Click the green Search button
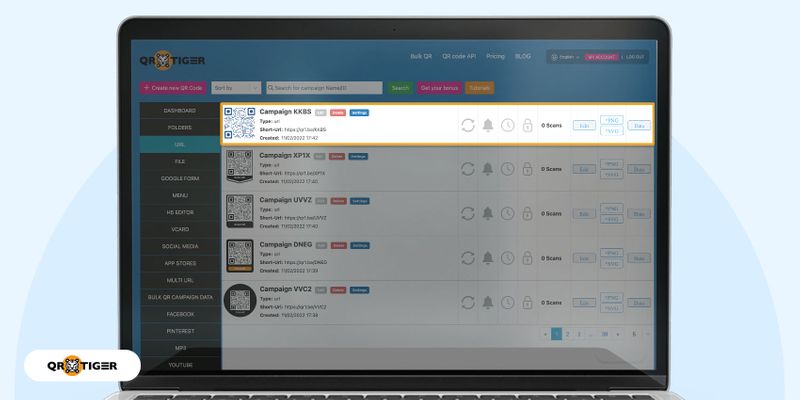Viewport: 800px width, 400px height. click(400, 88)
